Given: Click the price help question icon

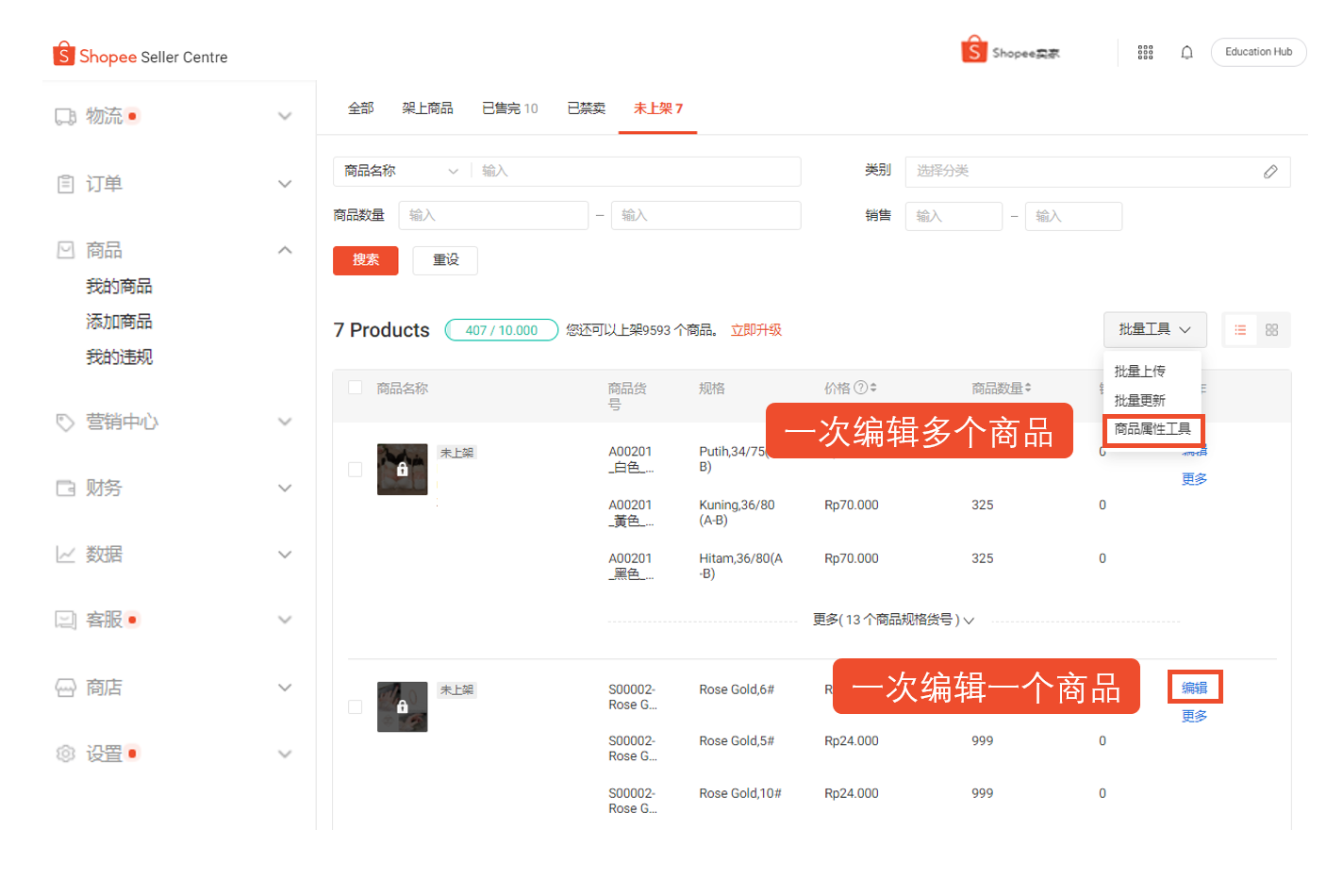Looking at the screenshot, I should point(860,388).
